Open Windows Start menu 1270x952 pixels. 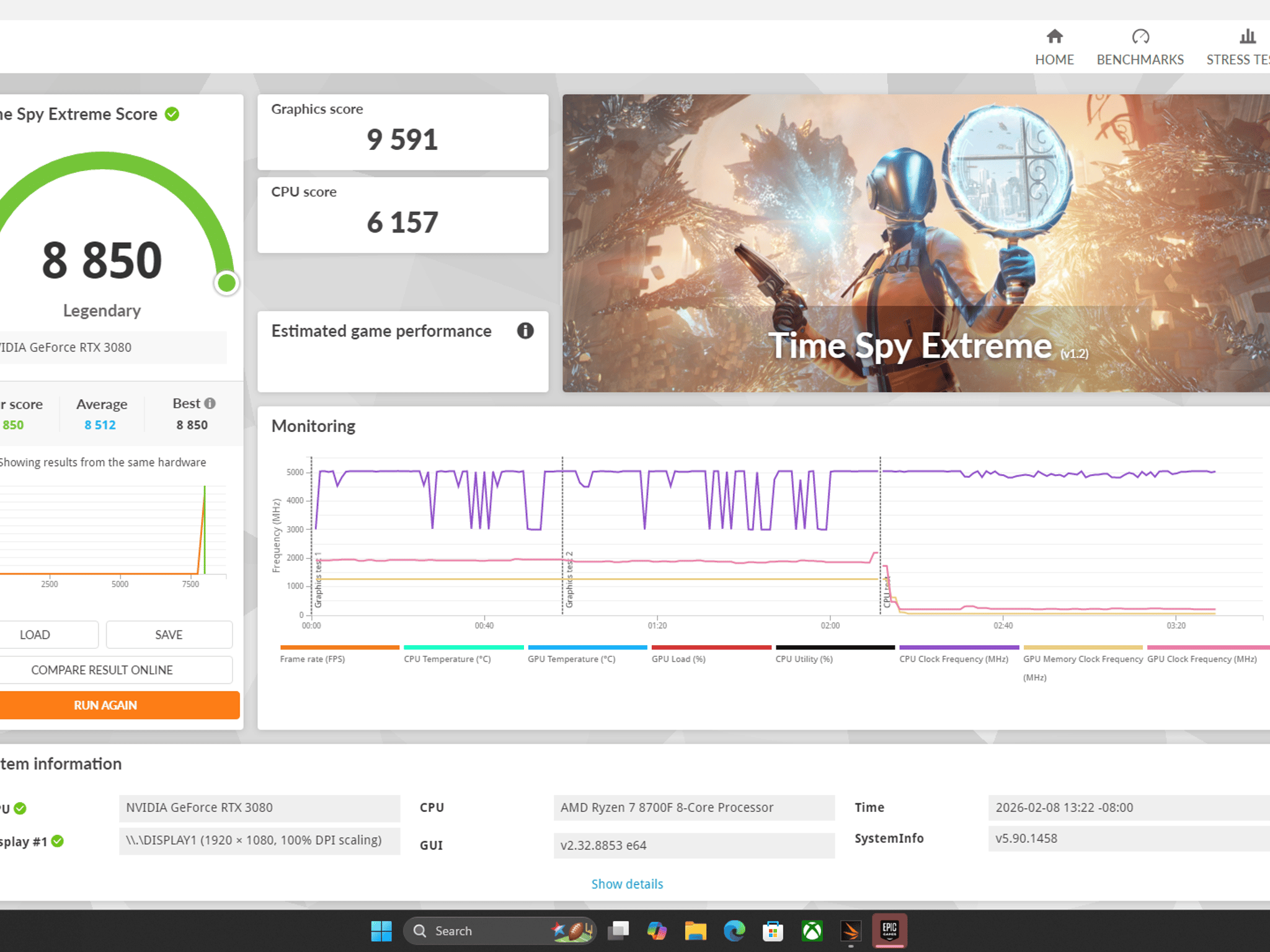pyautogui.click(x=381, y=931)
